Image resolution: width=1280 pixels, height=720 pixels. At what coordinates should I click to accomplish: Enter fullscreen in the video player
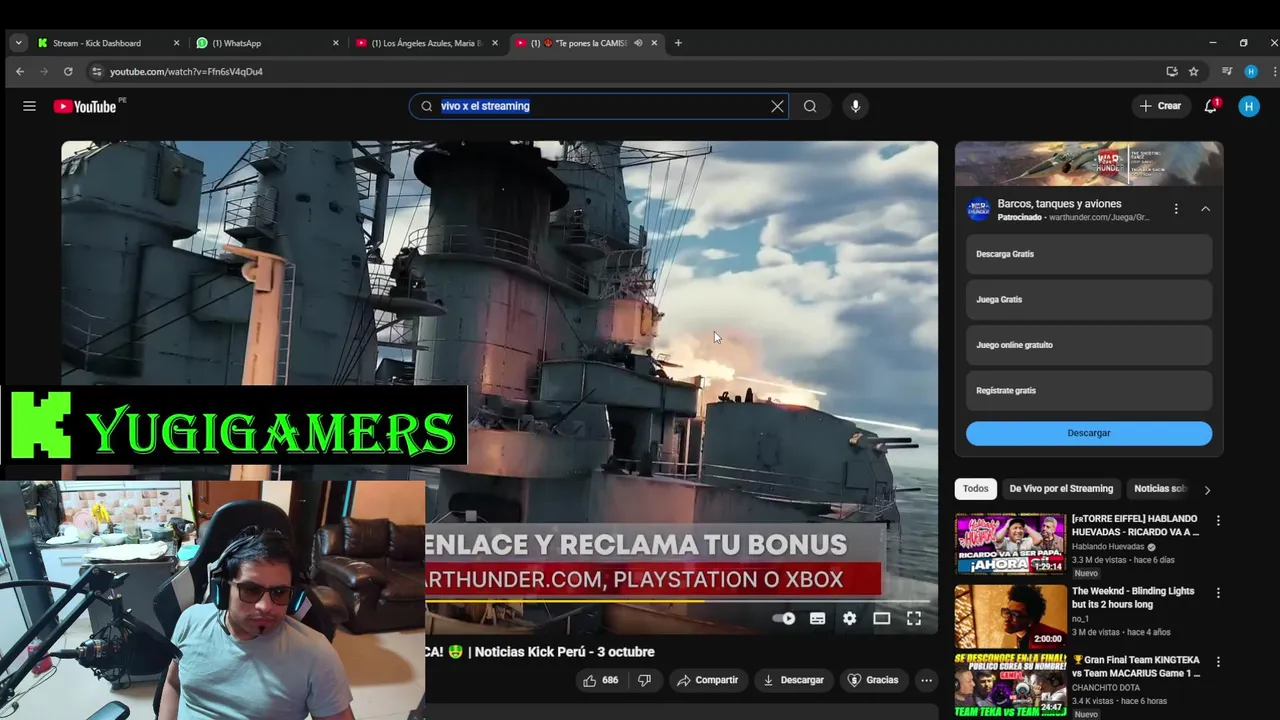[913, 619]
